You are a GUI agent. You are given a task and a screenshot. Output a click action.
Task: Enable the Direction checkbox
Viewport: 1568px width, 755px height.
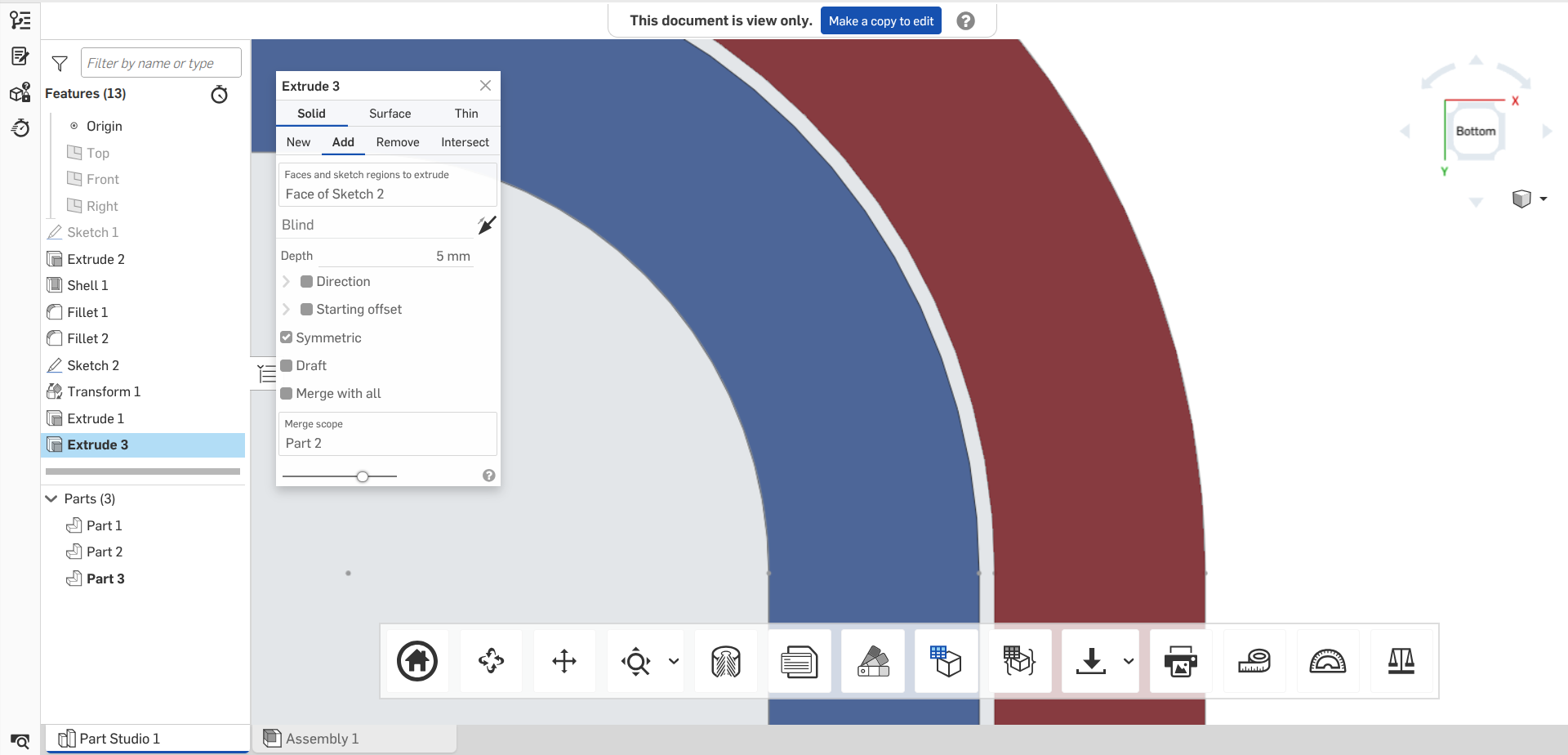click(306, 282)
